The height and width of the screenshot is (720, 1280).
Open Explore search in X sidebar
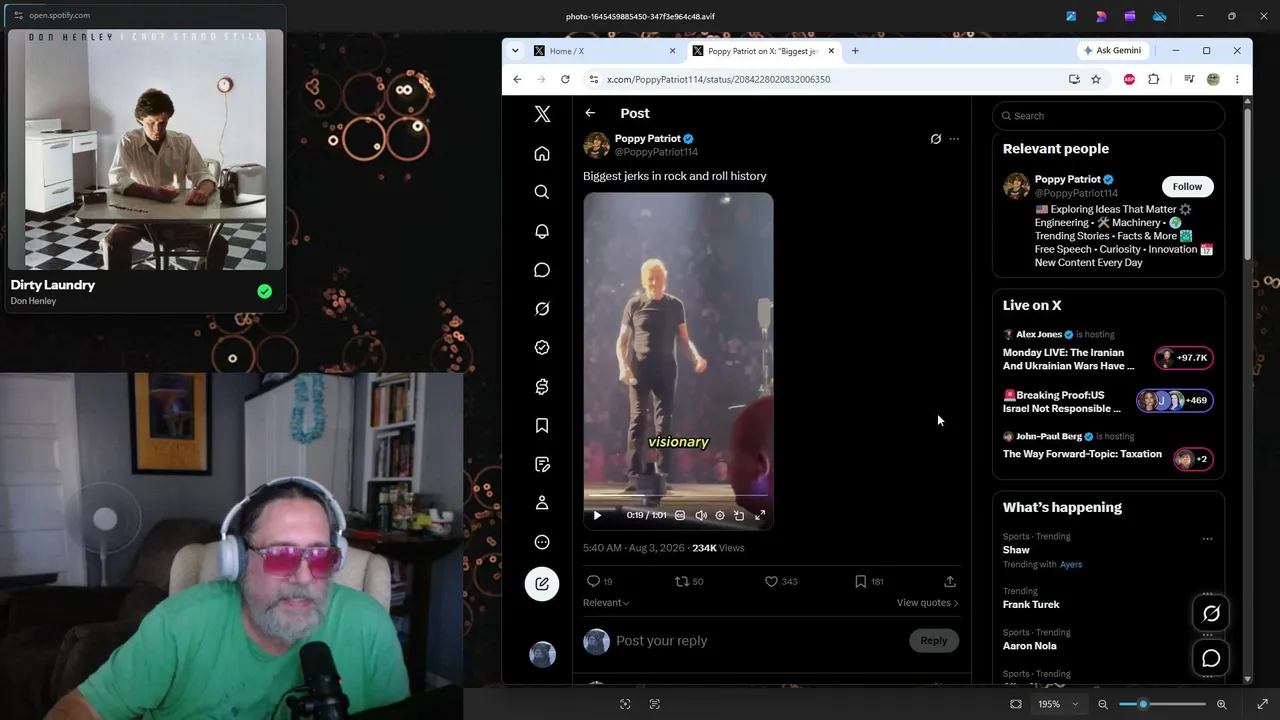[x=542, y=192]
